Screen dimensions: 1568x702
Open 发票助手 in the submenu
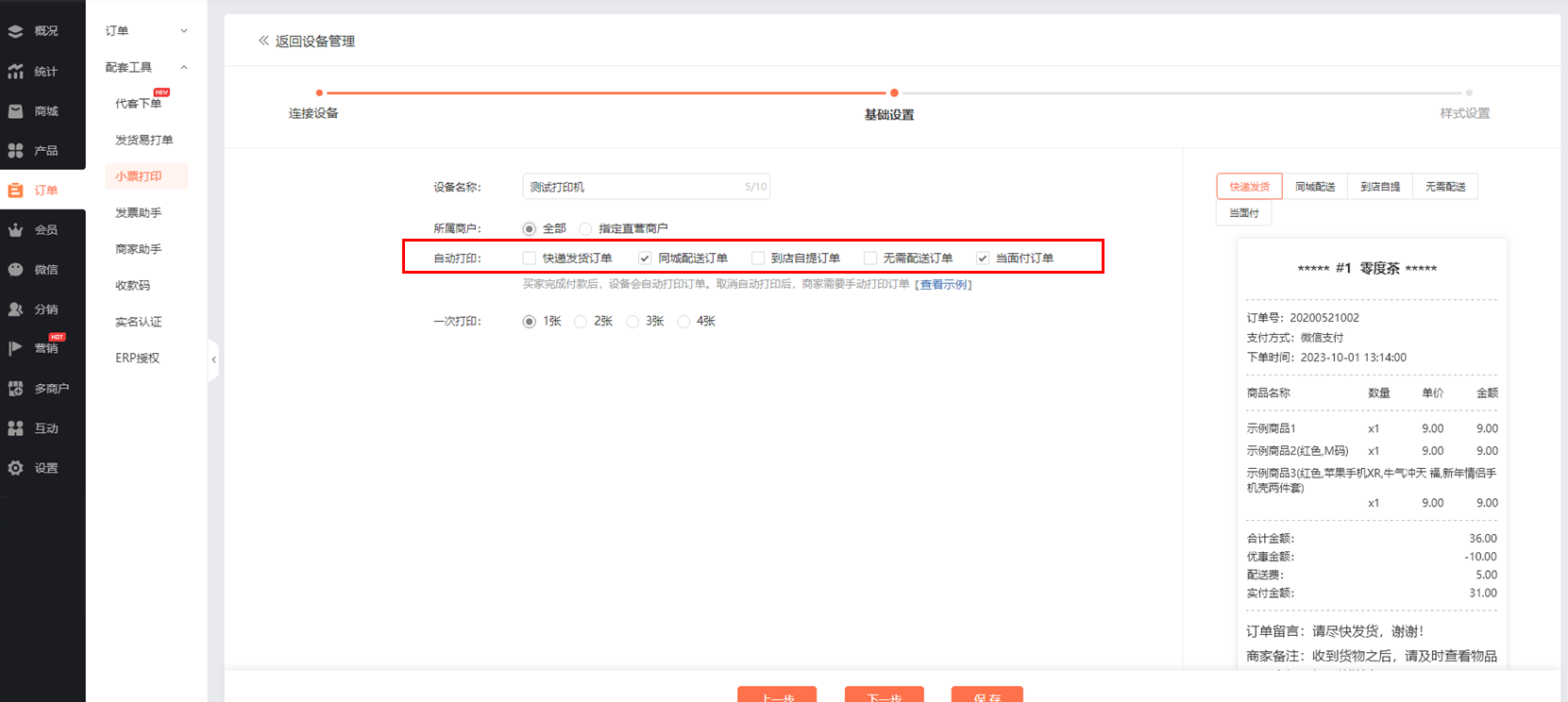[x=138, y=213]
